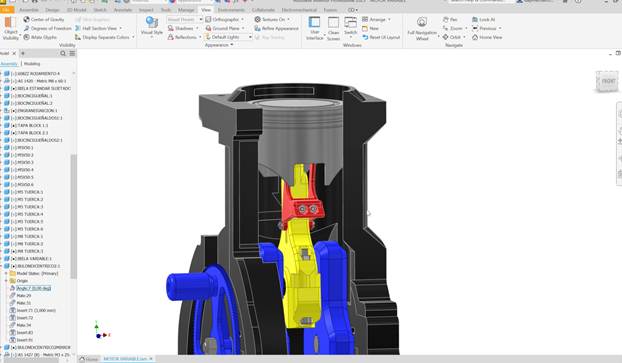The width and height of the screenshot is (622, 363).
Task: Open the Modeling browser tab
Action: point(32,64)
